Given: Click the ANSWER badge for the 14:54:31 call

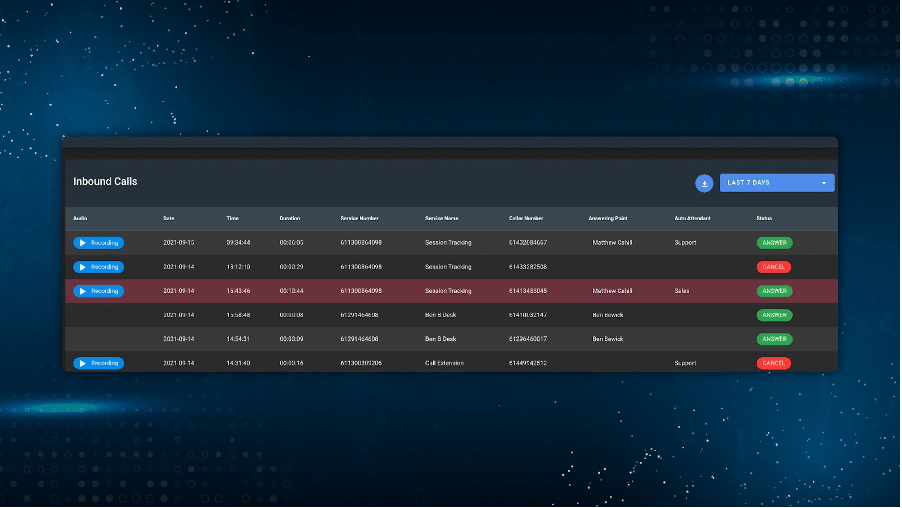Looking at the screenshot, I should click(774, 339).
